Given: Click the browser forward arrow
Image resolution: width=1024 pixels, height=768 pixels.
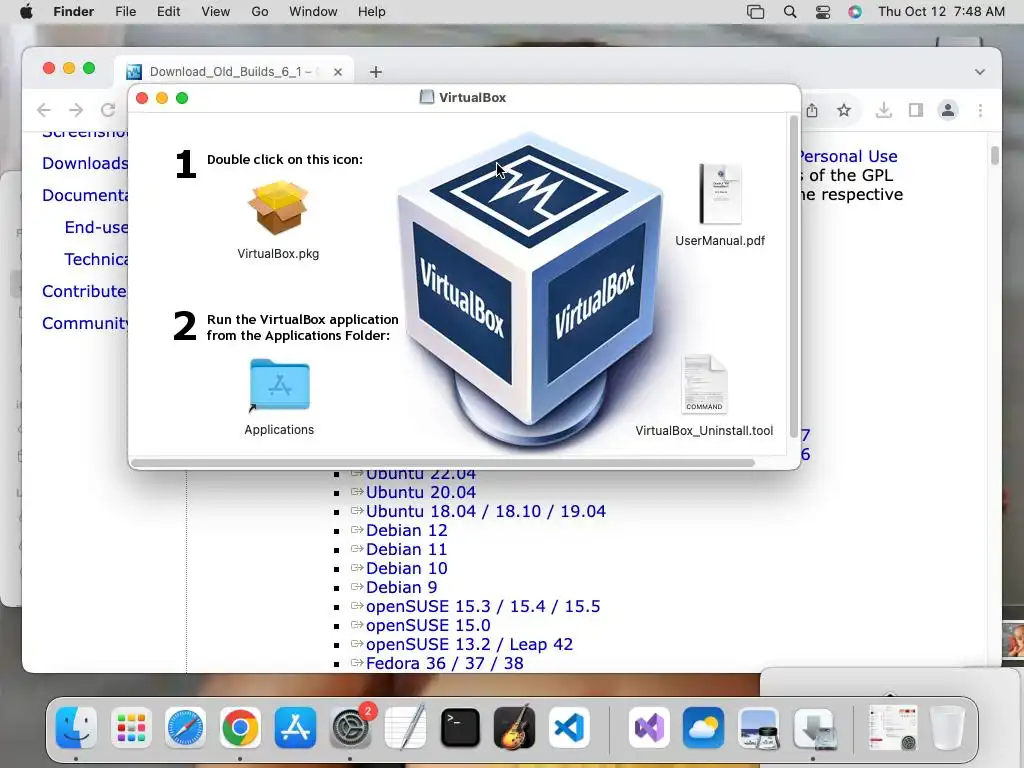Looking at the screenshot, I should [x=76, y=110].
